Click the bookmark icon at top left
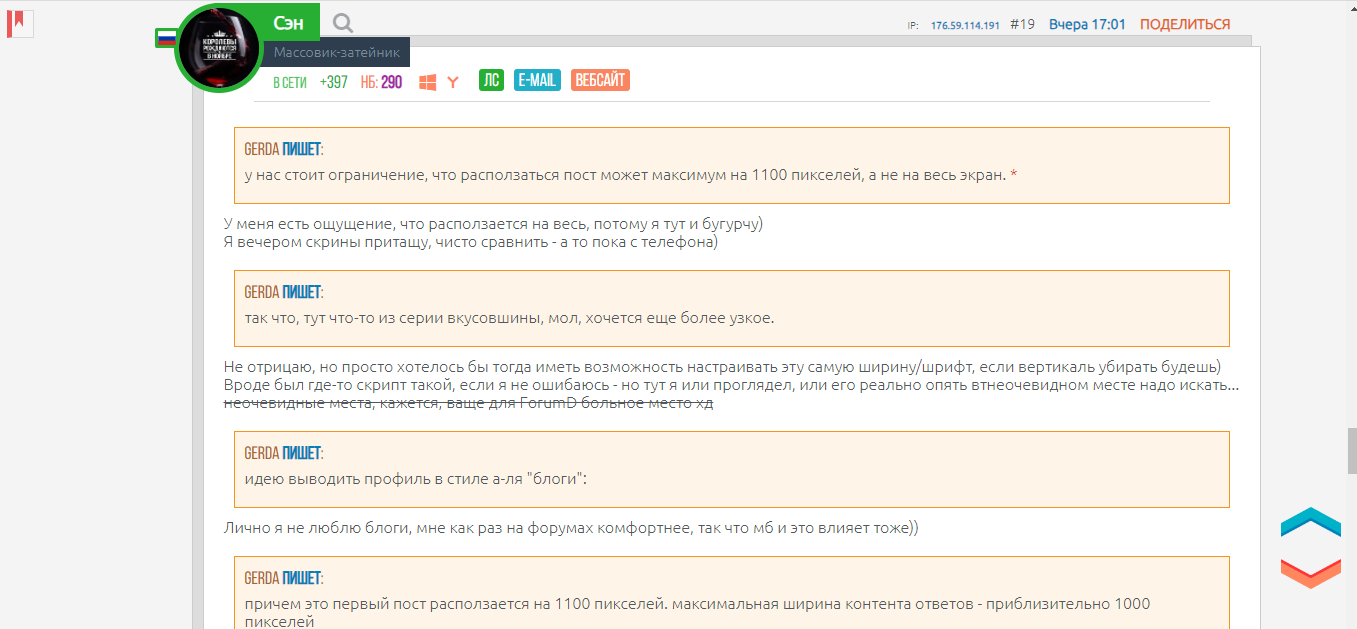1357x629 pixels. click(x=20, y=23)
